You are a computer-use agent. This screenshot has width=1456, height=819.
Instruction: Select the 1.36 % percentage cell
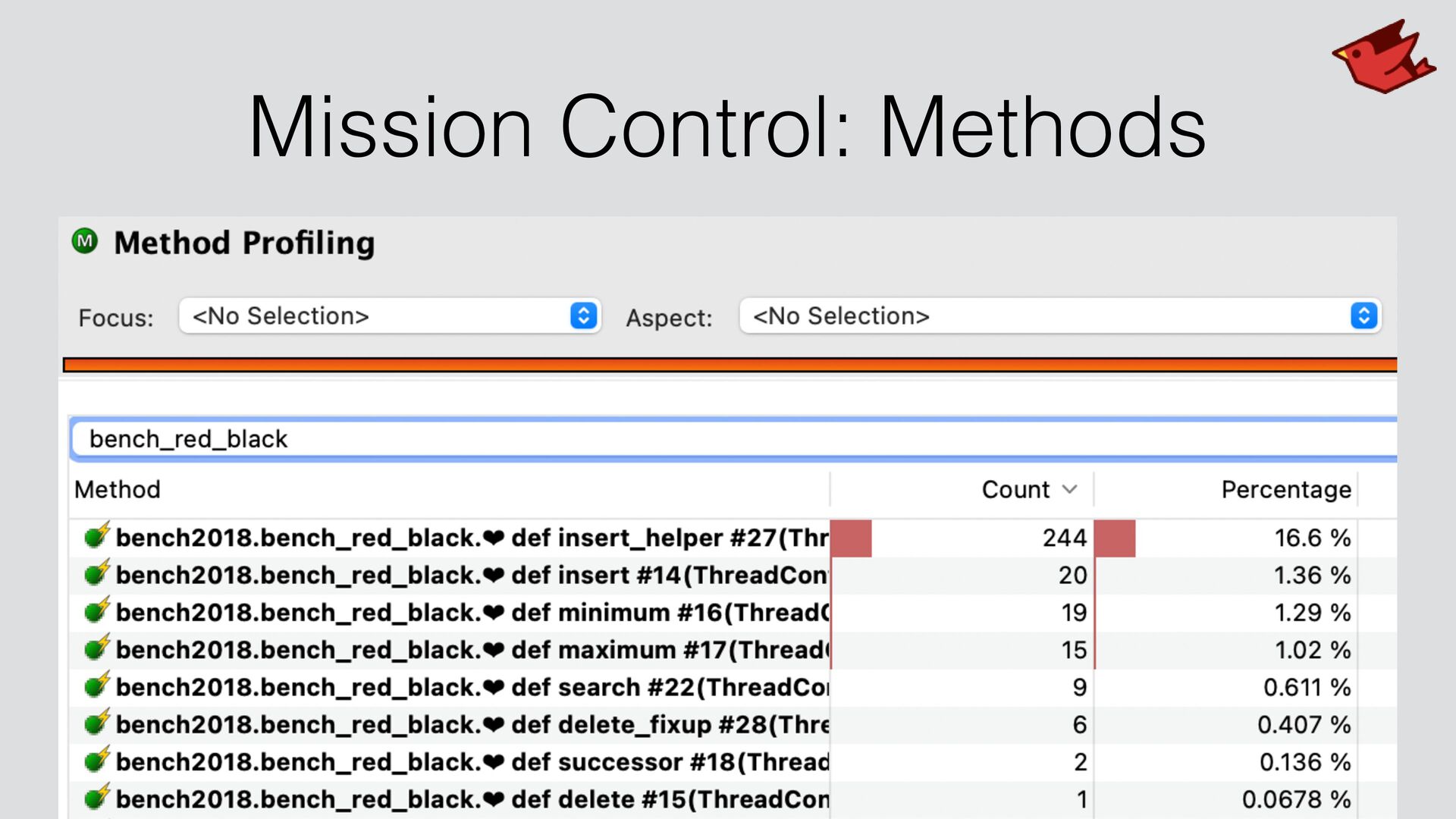tap(1311, 575)
